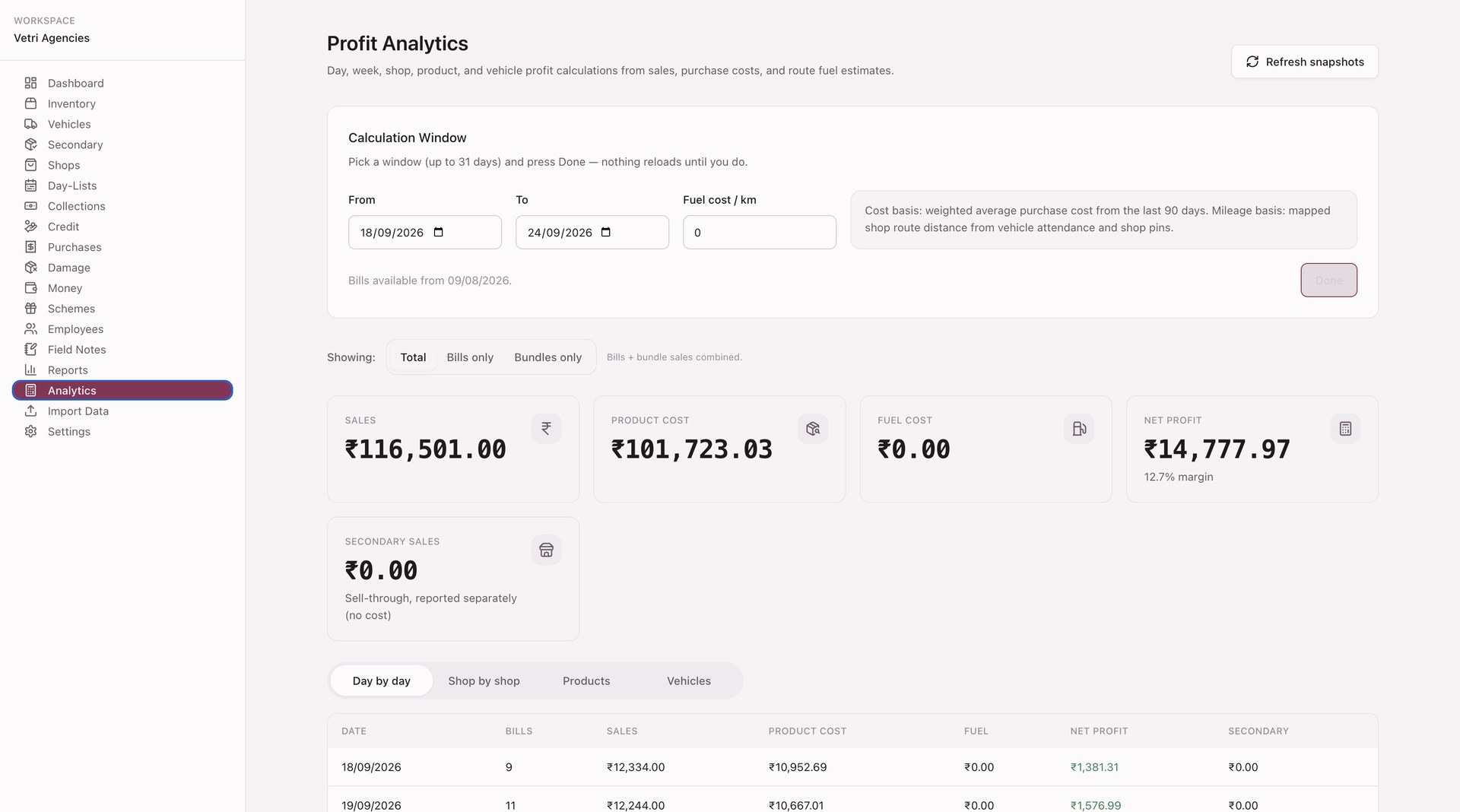This screenshot has width=1460, height=812.
Task: Click the To date field 24/09/2026
Action: point(592,233)
